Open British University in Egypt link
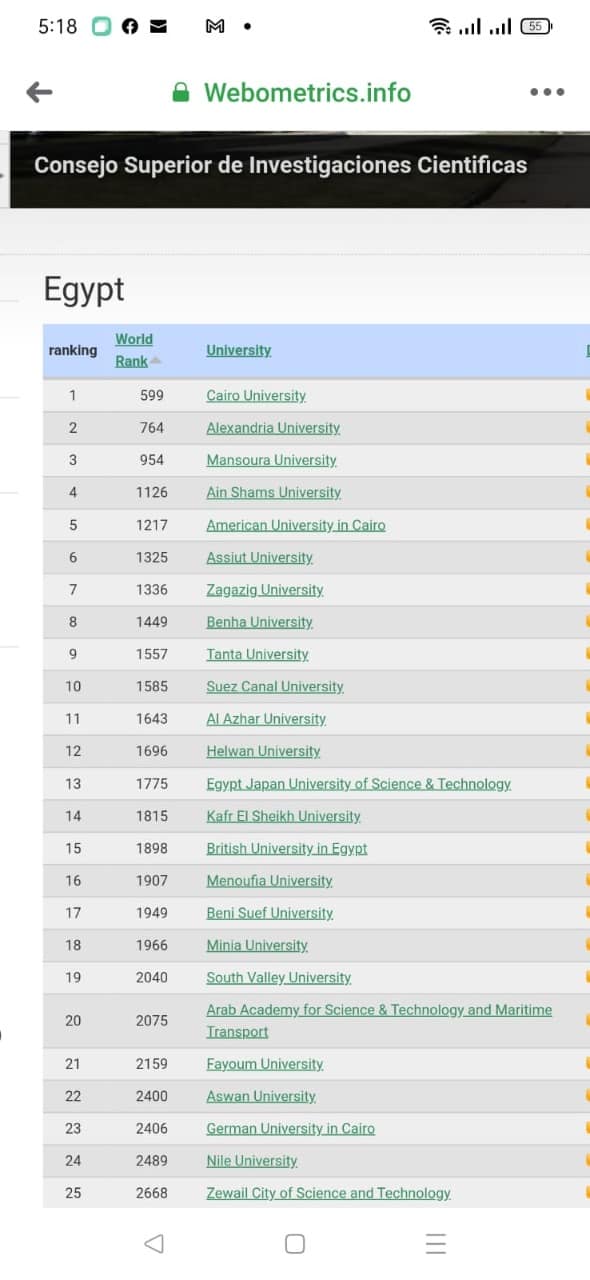The width and height of the screenshot is (590, 1280). pos(287,848)
